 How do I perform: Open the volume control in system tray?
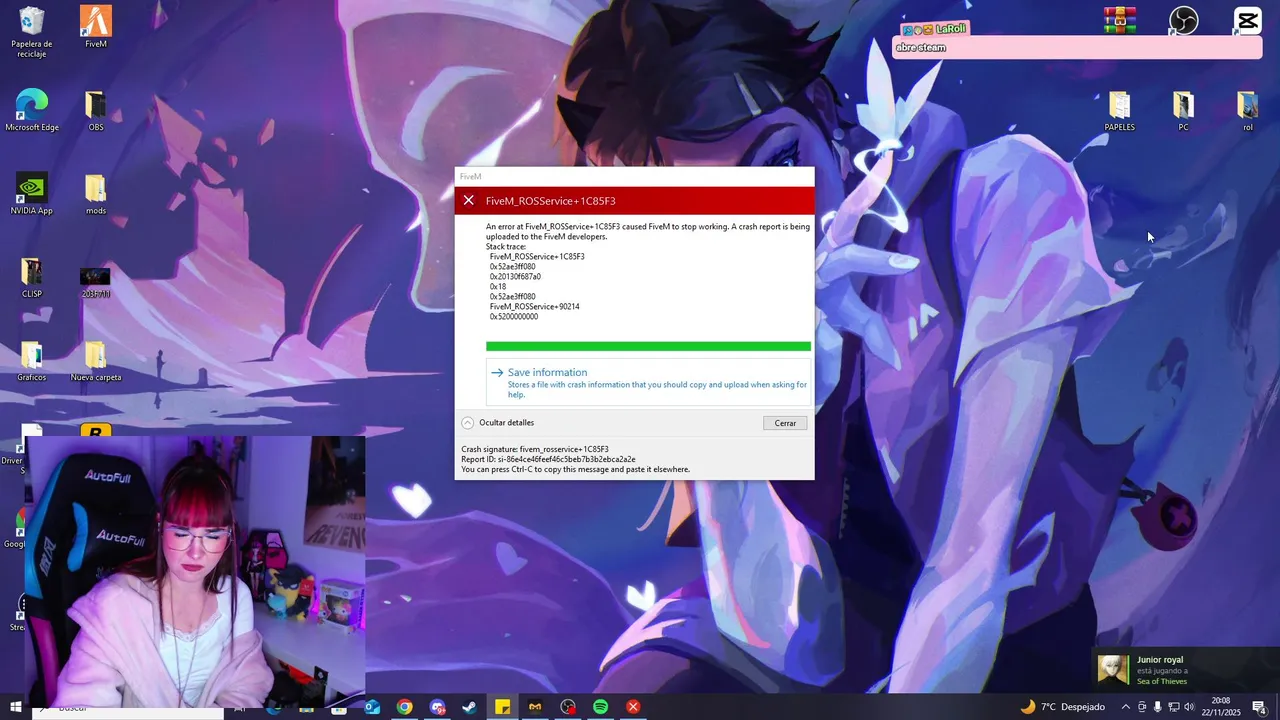pos(1190,707)
